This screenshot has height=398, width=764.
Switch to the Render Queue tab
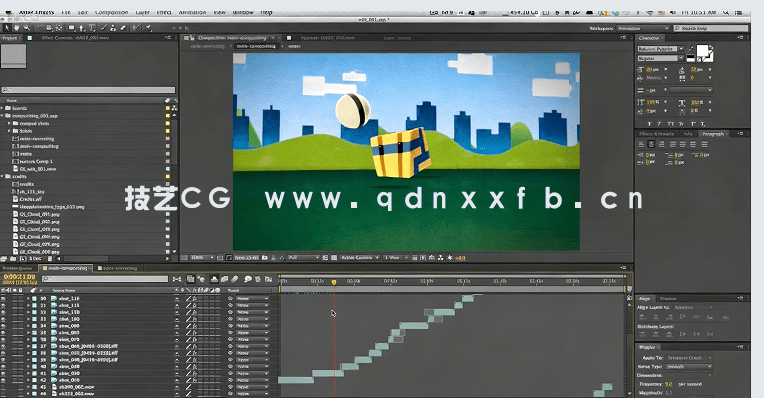(x=17, y=268)
